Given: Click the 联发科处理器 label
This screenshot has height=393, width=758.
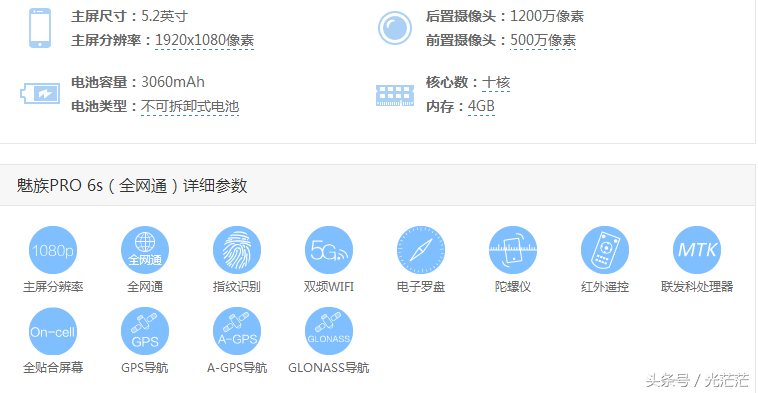Looking at the screenshot, I should pos(697,287).
